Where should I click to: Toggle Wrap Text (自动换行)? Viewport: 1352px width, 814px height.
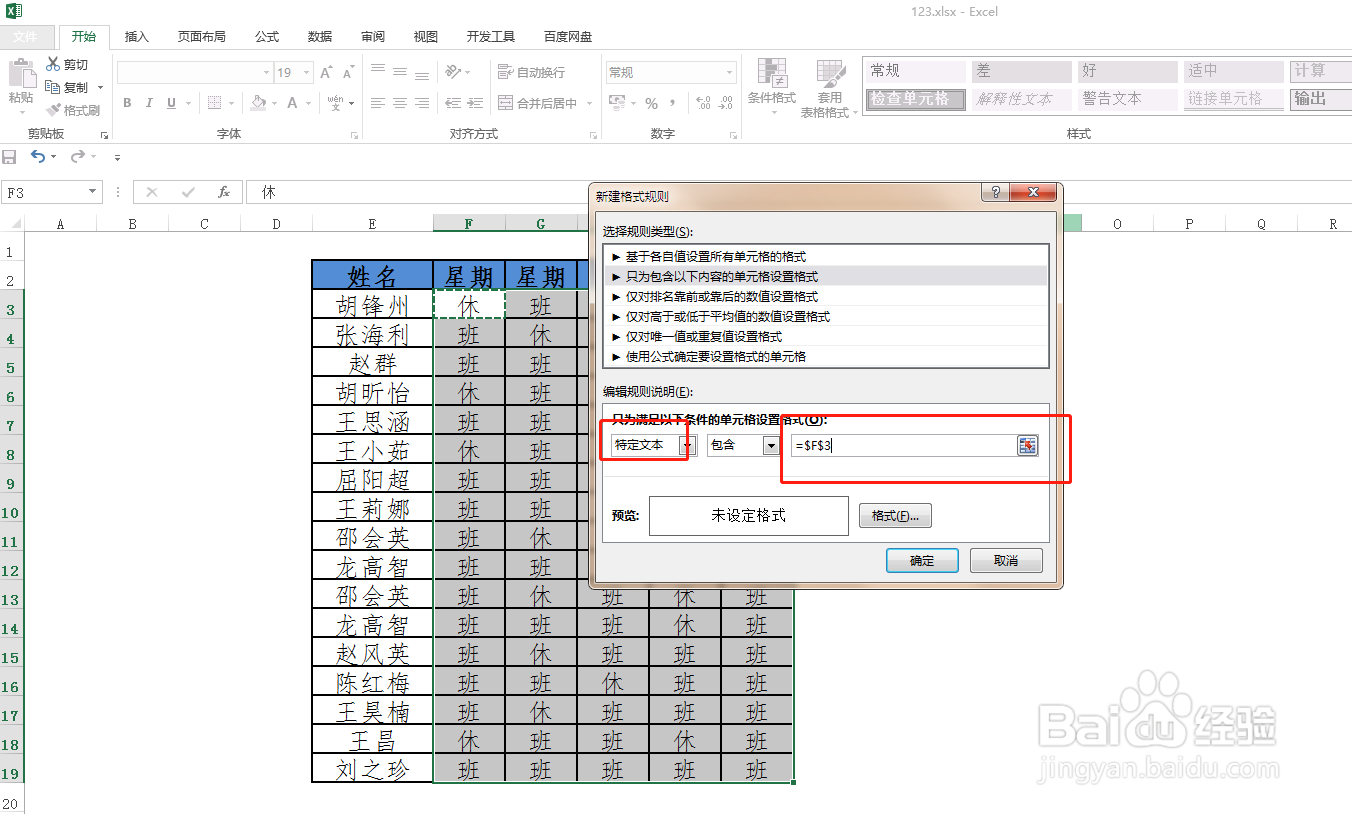click(x=532, y=72)
